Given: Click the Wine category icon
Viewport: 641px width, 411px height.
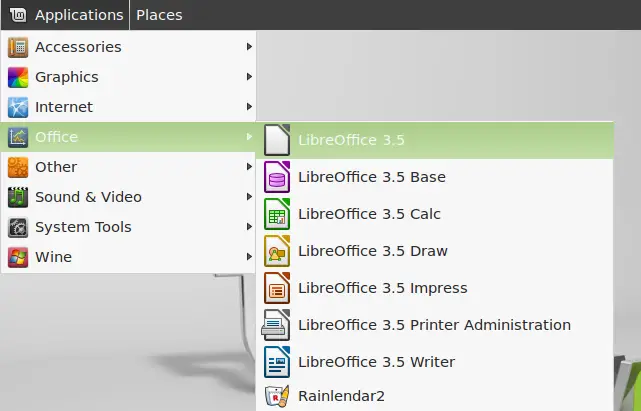Looking at the screenshot, I should click(x=18, y=257).
